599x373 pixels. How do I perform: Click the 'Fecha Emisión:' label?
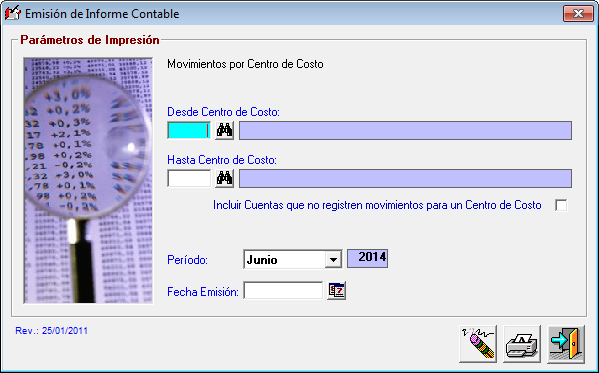pos(203,292)
